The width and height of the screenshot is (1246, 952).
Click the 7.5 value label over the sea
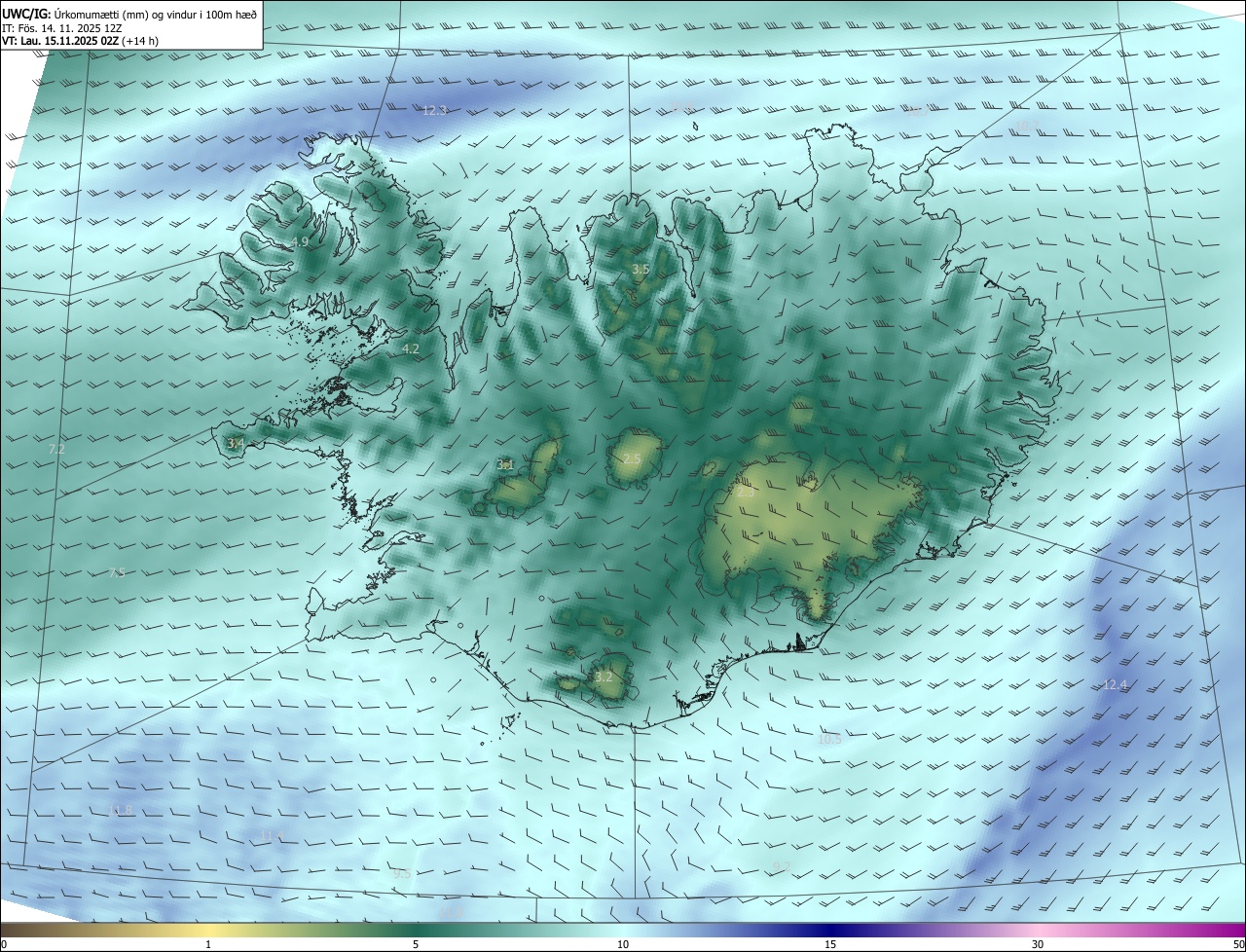117,573
